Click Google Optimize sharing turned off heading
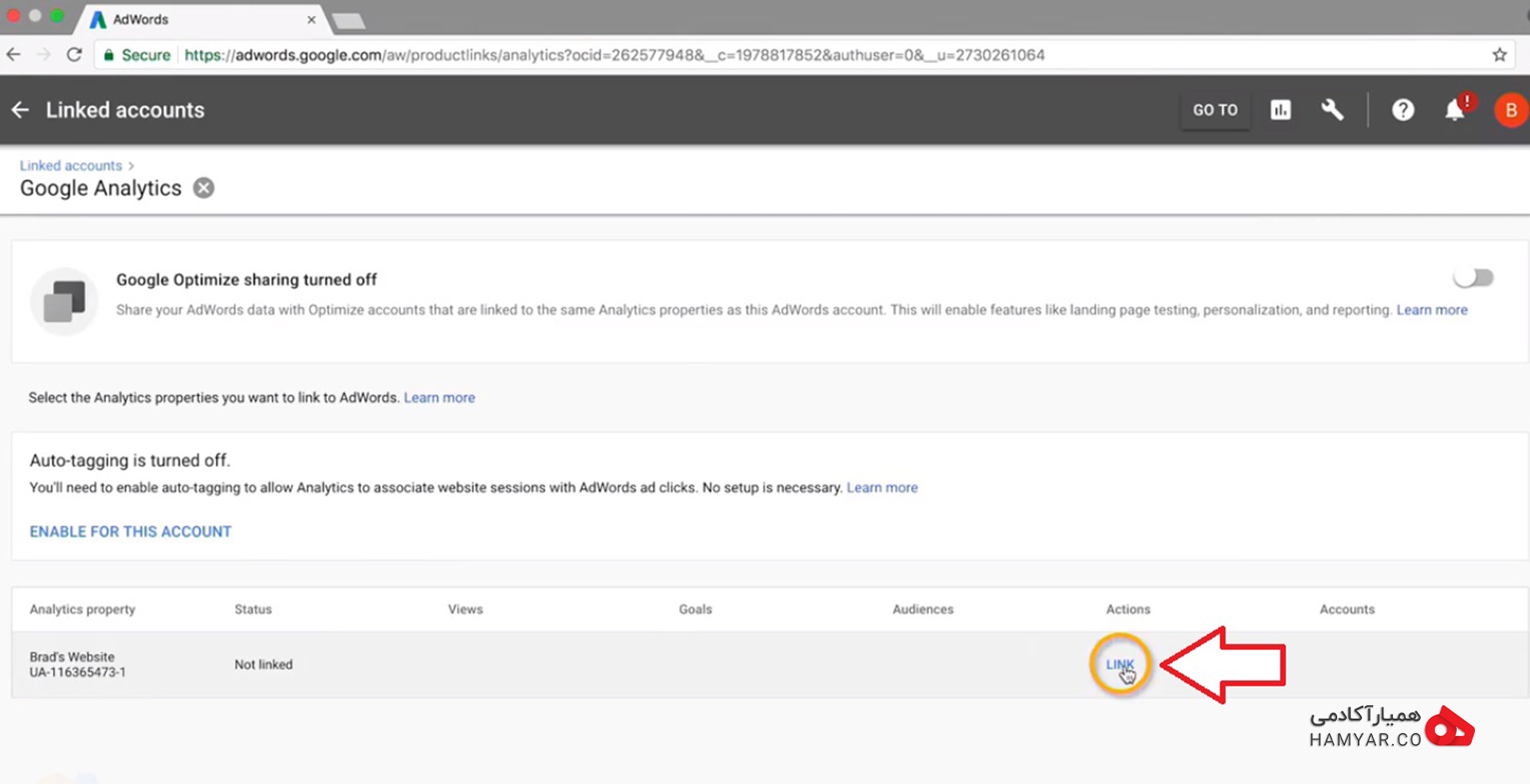The width and height of the screenshot is (1530, 784). tap(246, 280)
